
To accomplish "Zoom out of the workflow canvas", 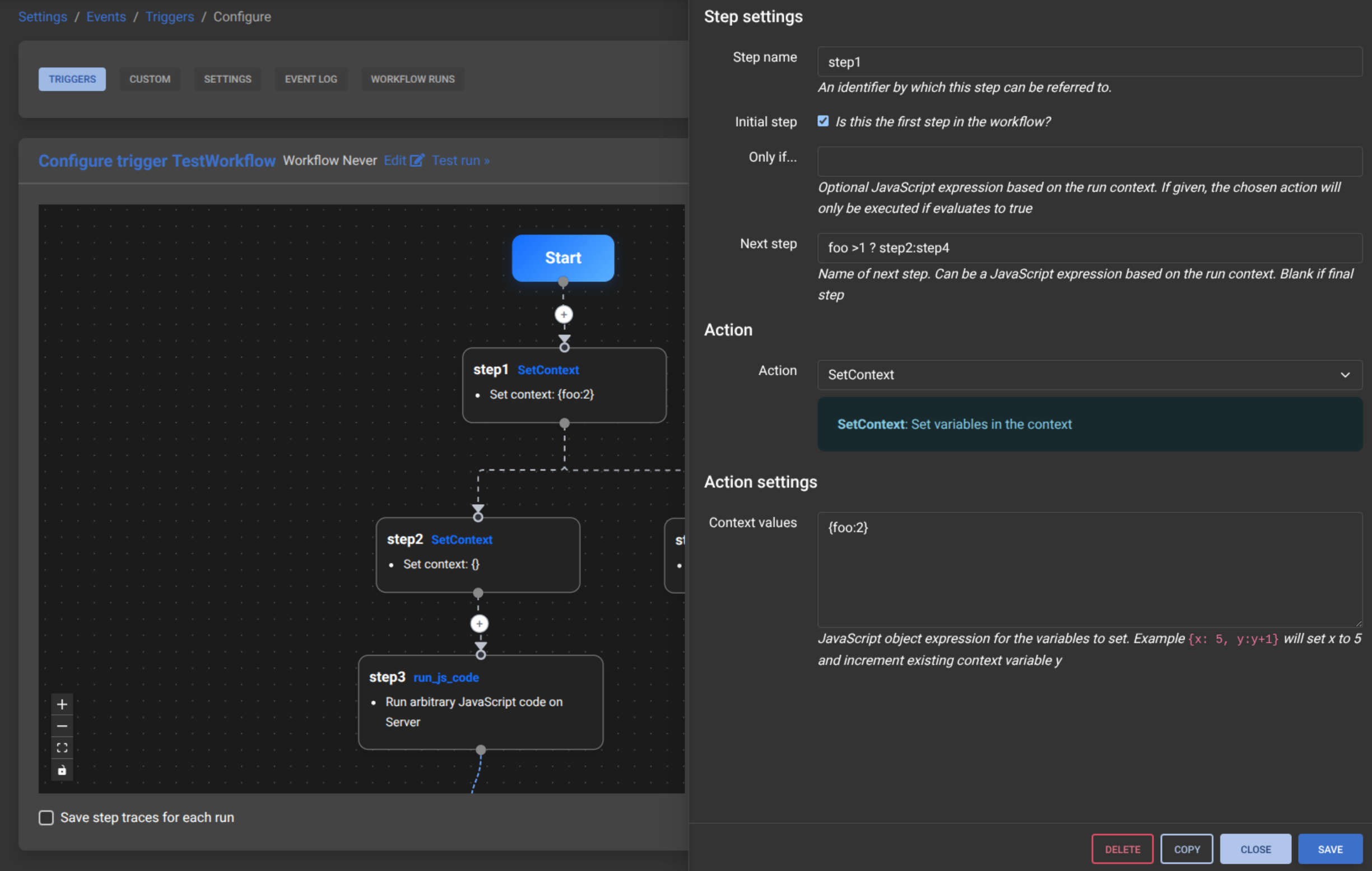I will [62, 726].
